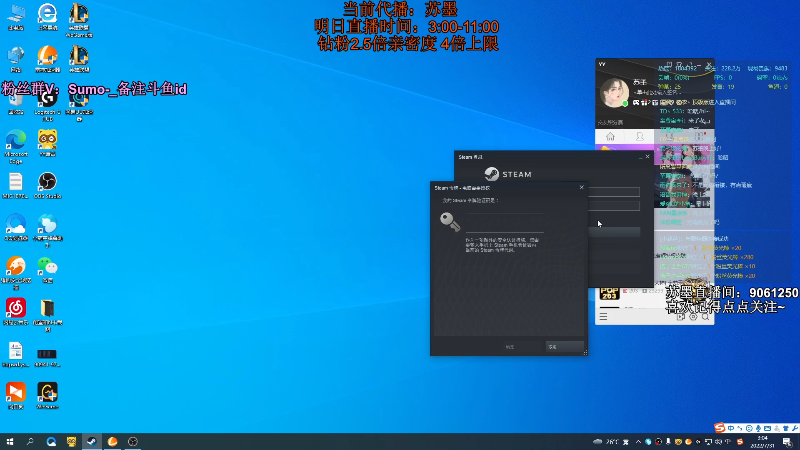
Task: Open the hamburger menu in YY window
Action: (x=603, y=317)
